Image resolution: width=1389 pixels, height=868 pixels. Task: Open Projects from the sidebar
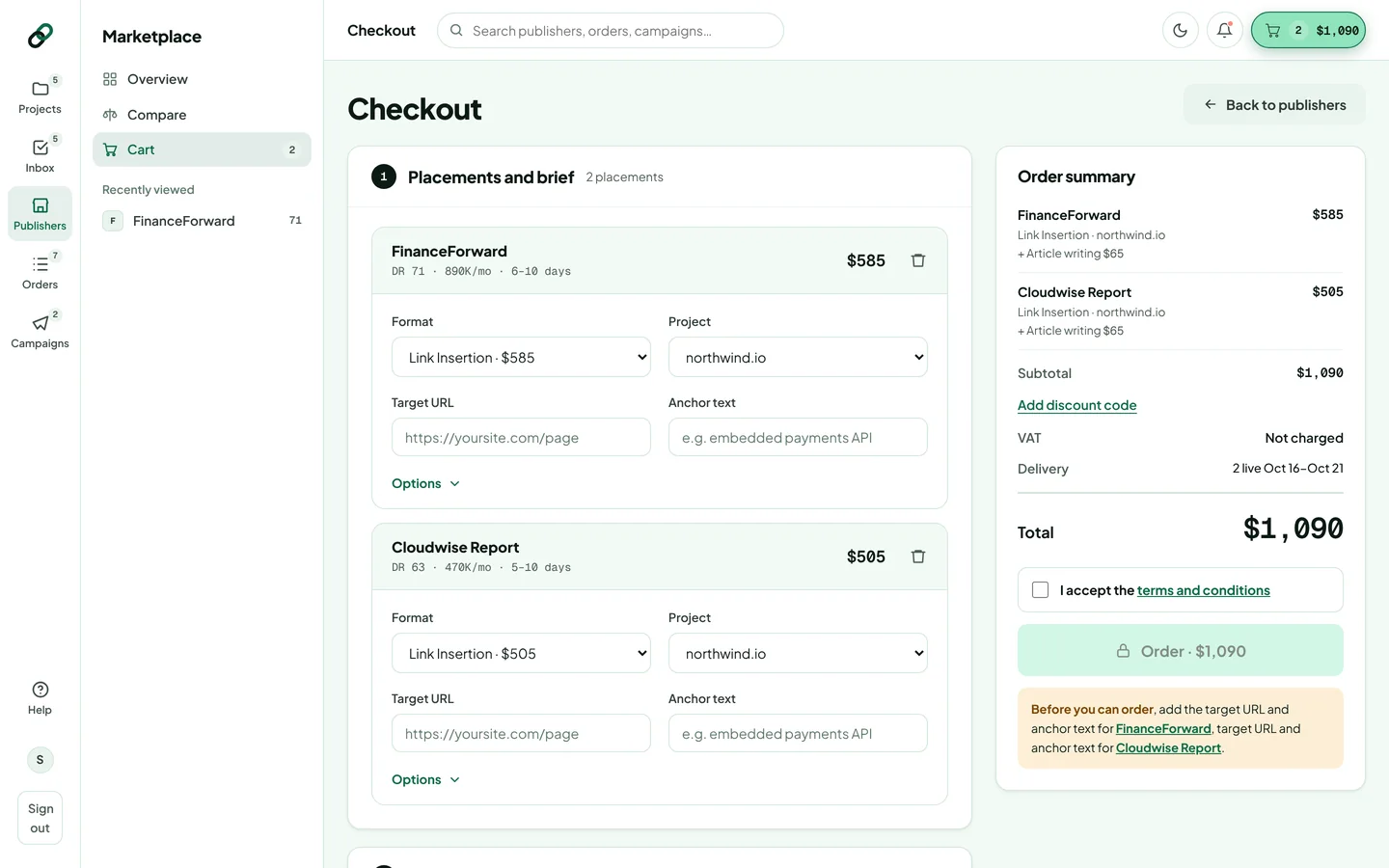40,96
